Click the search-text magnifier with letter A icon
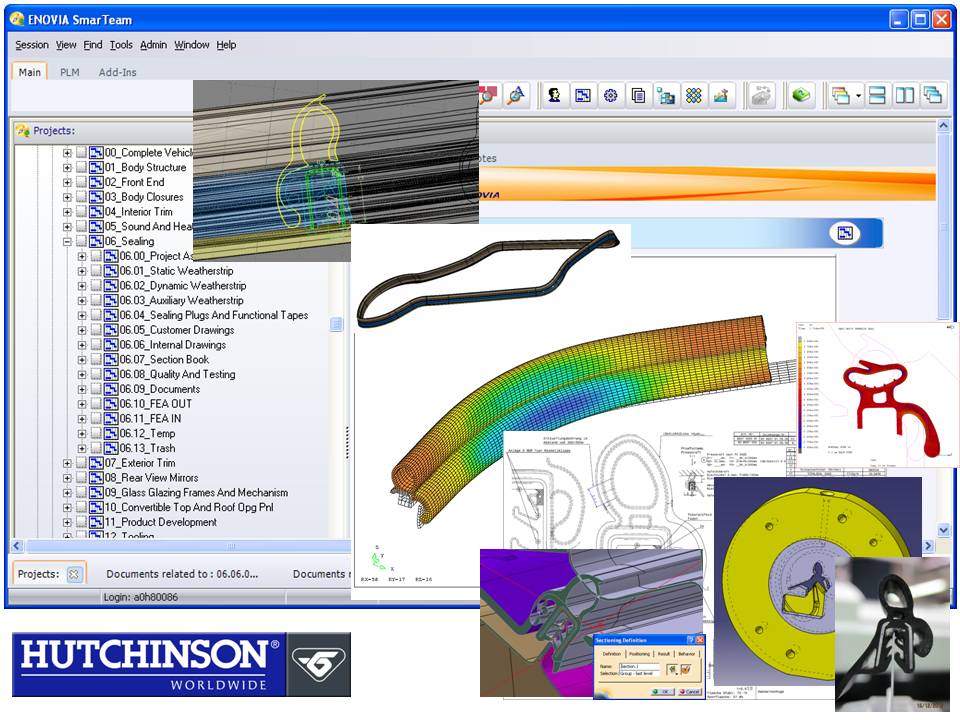This screenshot has width=960, height=720. pos(516,96)
